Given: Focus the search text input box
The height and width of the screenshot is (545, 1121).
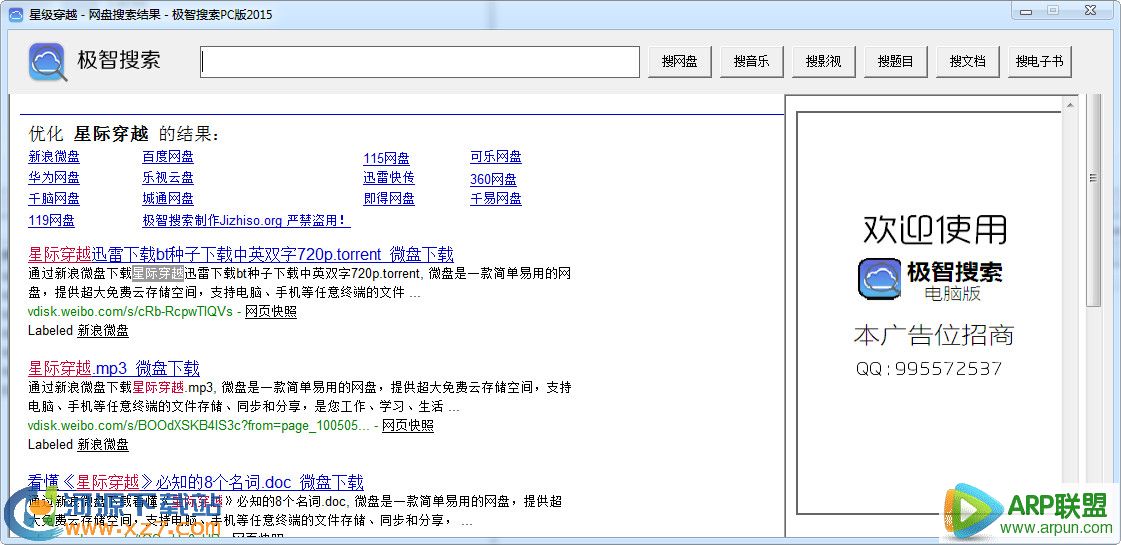Looking at the screenshot, I should click(420, 62).
